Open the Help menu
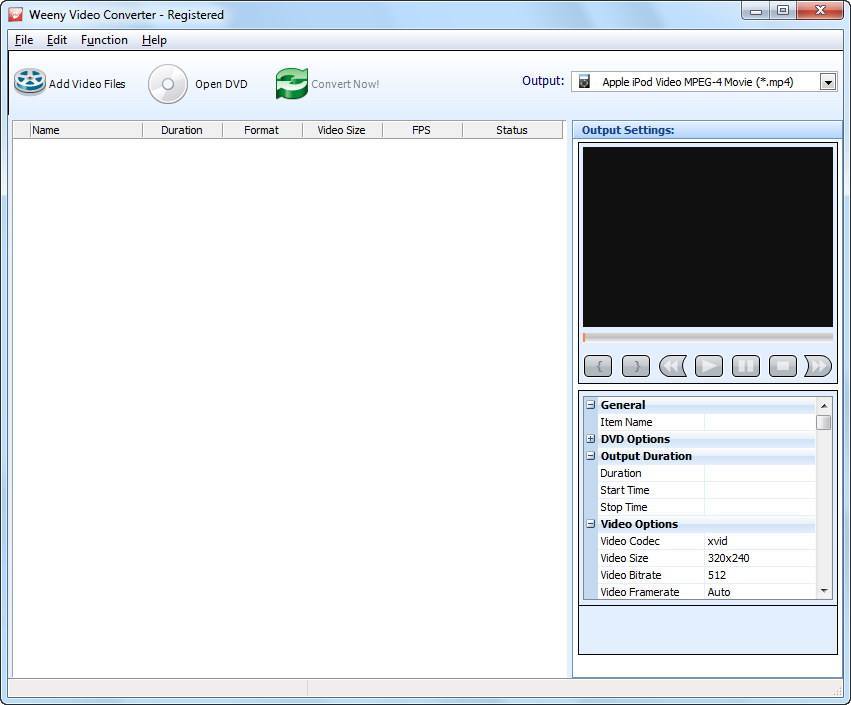 tap(154, 40)
